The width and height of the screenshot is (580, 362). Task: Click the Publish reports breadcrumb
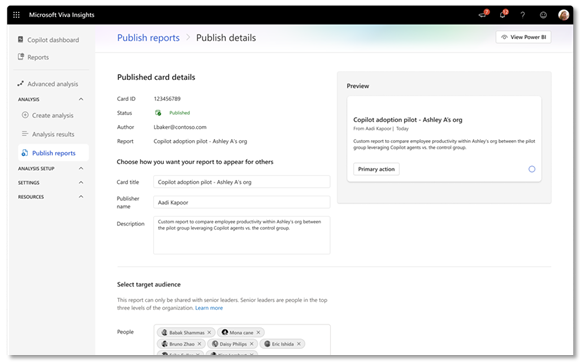point(148,38)
